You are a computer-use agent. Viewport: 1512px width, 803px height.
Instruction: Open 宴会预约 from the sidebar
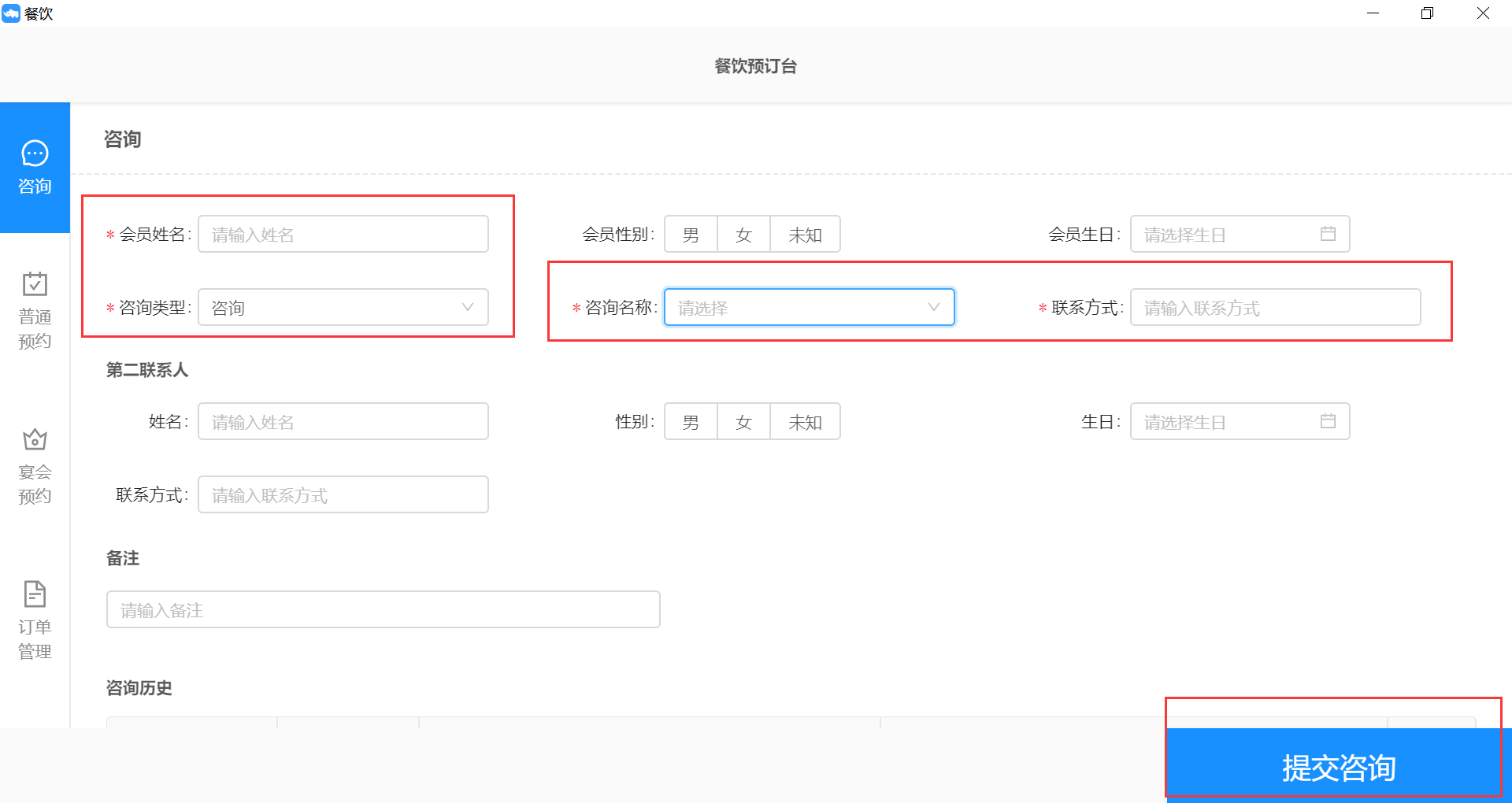[x=35, y=465]
